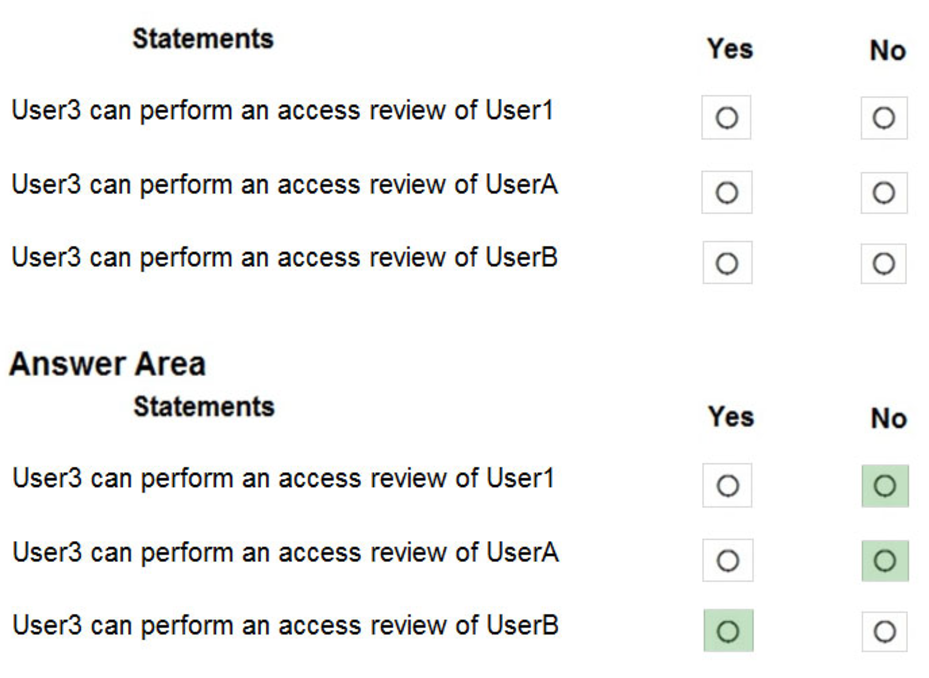
Task: Select No for UserB in the upper statements list
Action: point(883,265)
